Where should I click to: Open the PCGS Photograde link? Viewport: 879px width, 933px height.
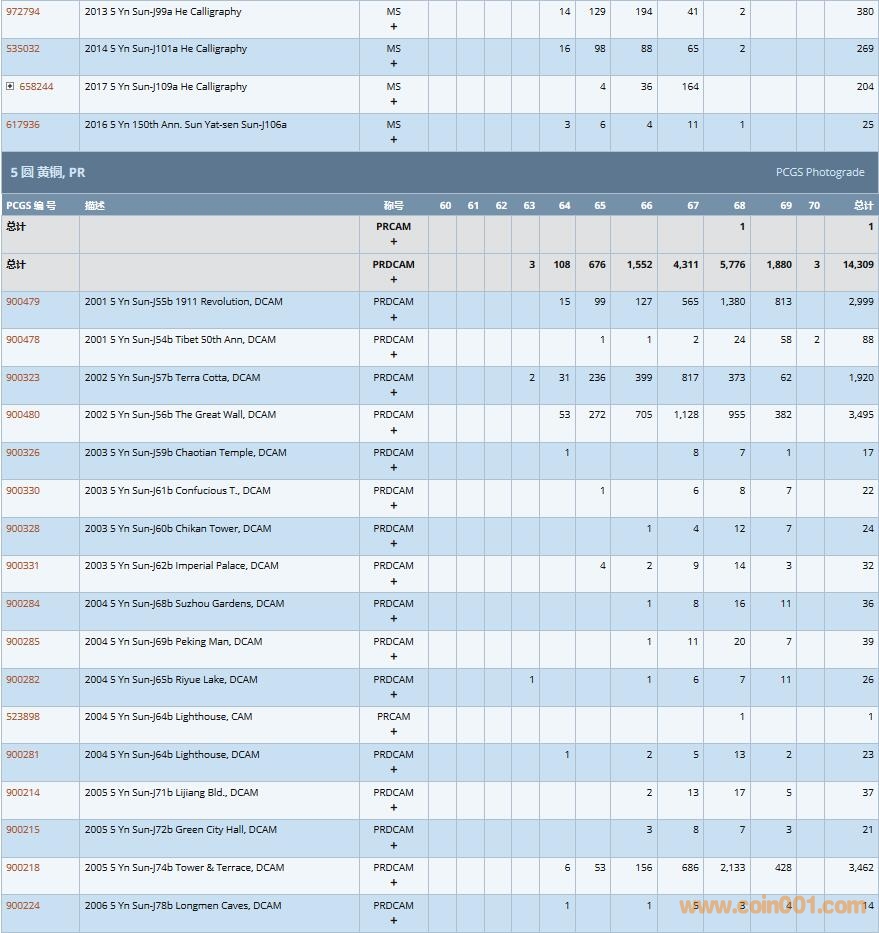819,172
